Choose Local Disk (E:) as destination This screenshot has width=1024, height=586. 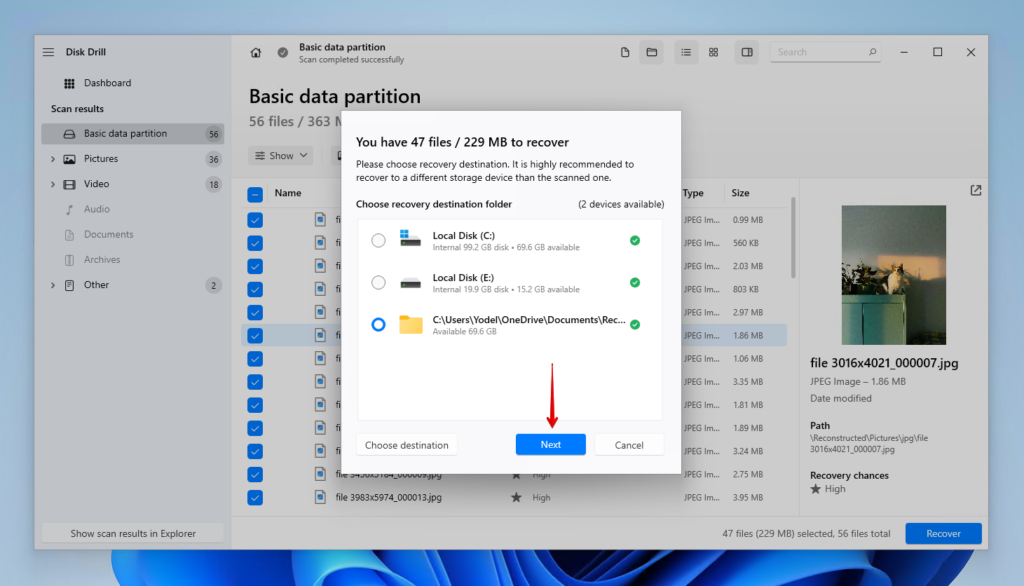(x=378, y=282)
